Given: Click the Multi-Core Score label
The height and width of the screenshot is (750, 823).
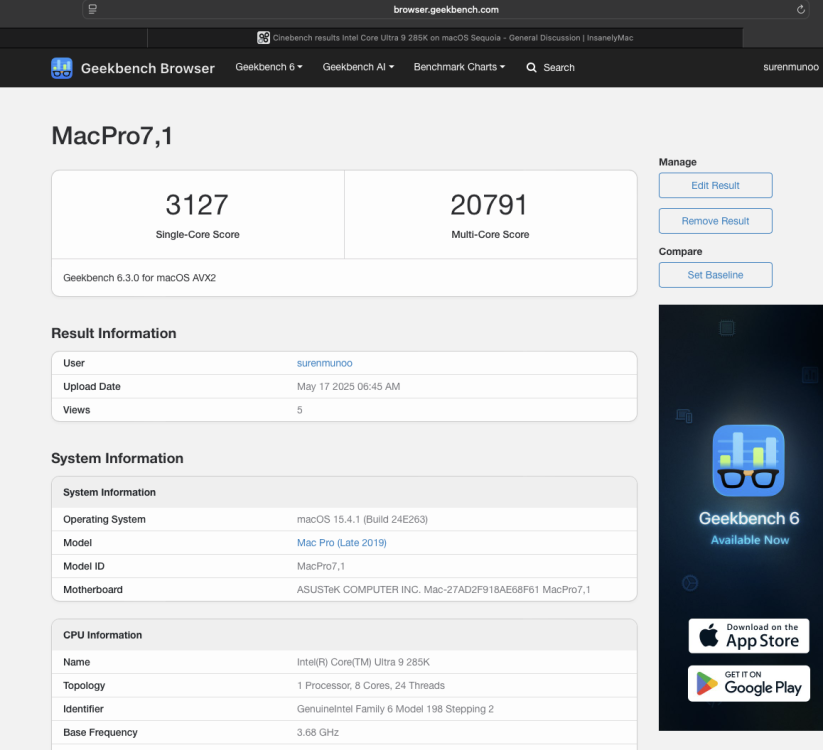Looking at the screenshot, I should (x=490, y=235).
